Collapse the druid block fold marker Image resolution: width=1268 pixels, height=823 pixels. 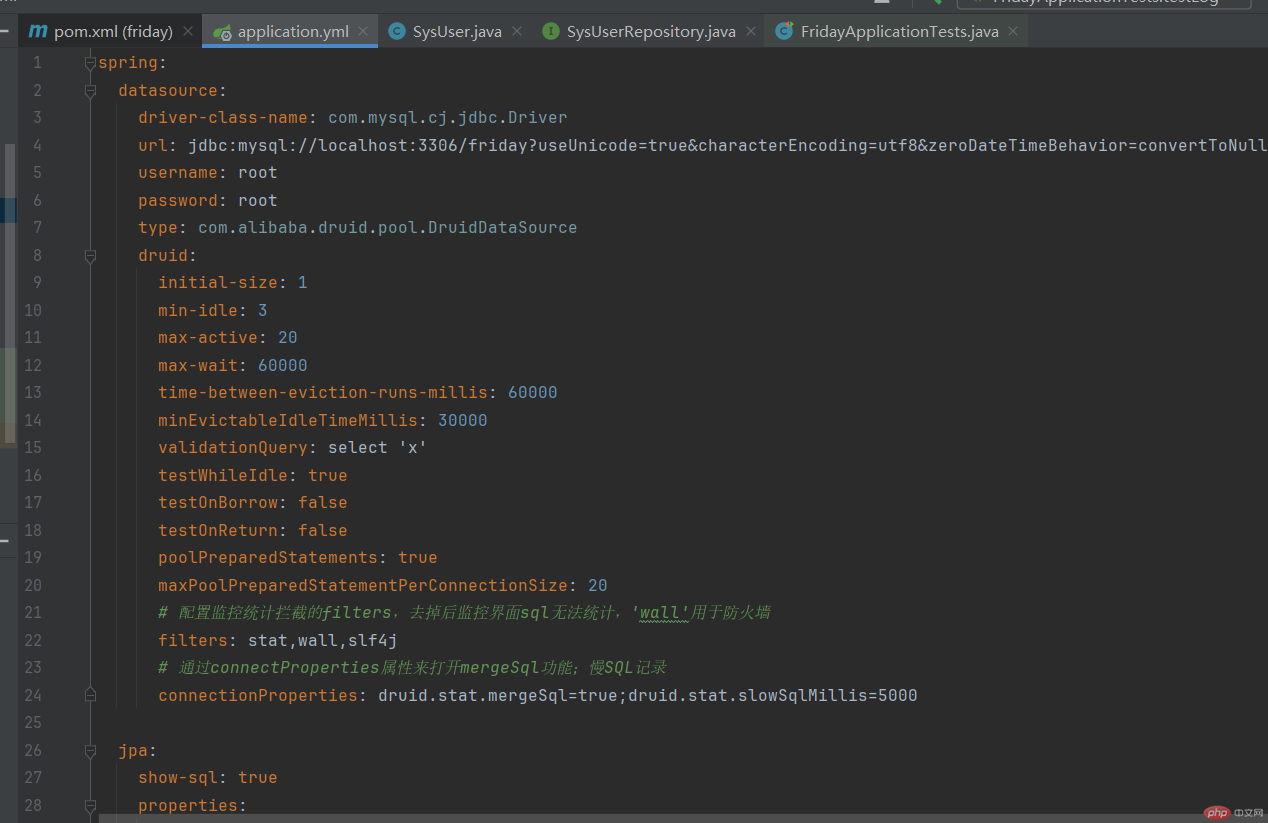[90, 255]
